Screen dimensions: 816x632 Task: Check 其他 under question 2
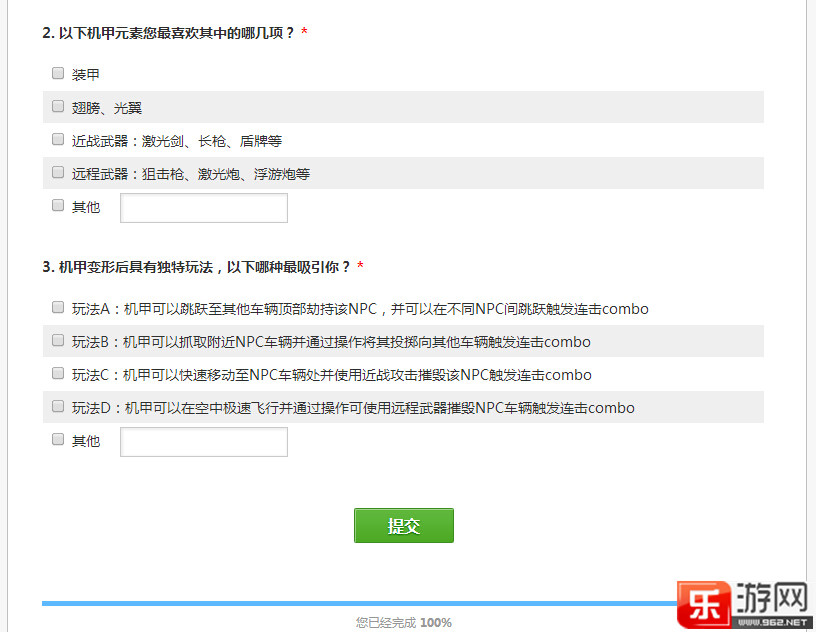click(58, 205)
